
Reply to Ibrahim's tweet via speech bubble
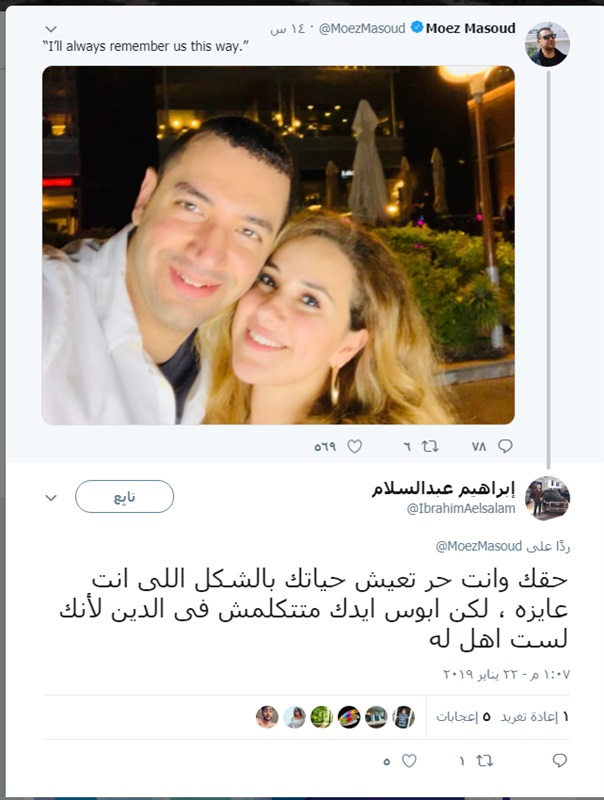point(560,761)
